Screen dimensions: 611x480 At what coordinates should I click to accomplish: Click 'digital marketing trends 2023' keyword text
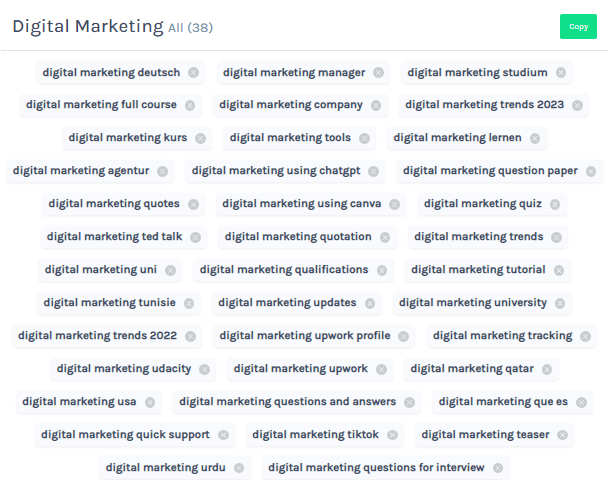point(484,105)
